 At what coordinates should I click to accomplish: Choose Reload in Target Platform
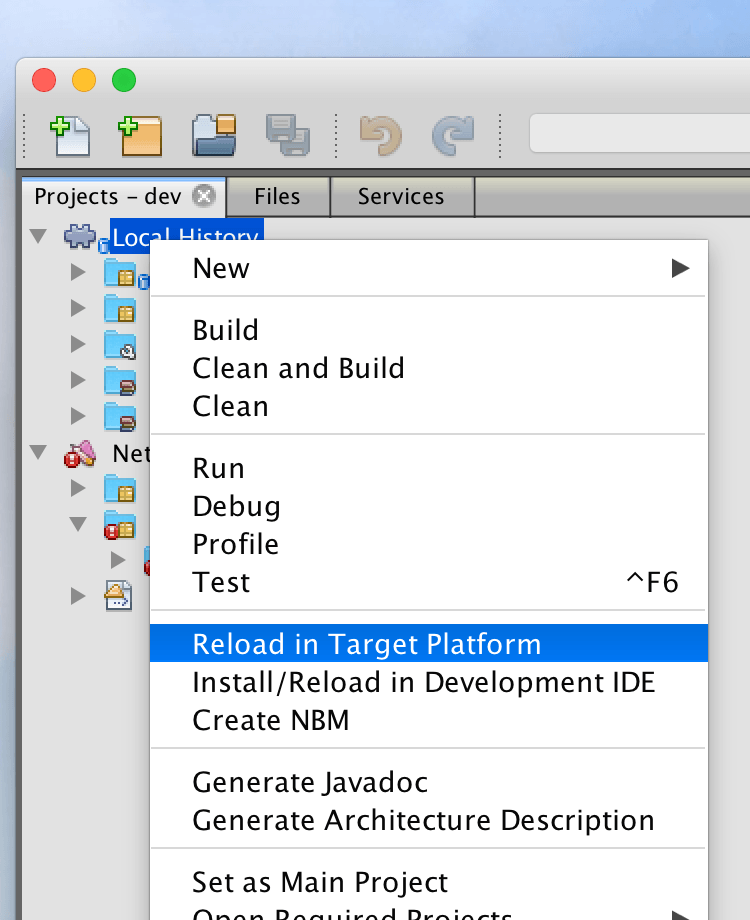tap(366, 644)
